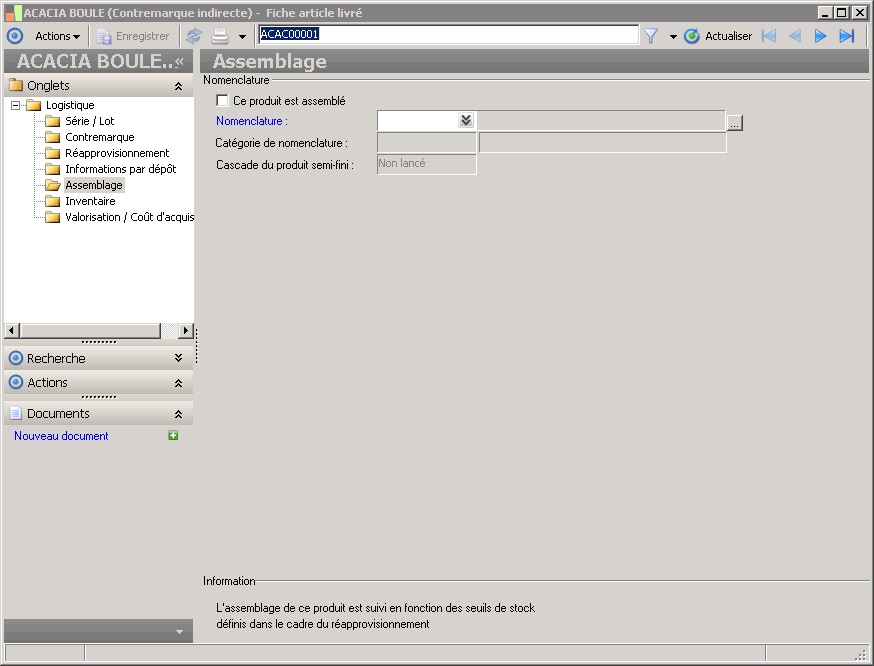Click the horizontal tree scrollbar thumb
Screen dimensions: 874x666
90,330
